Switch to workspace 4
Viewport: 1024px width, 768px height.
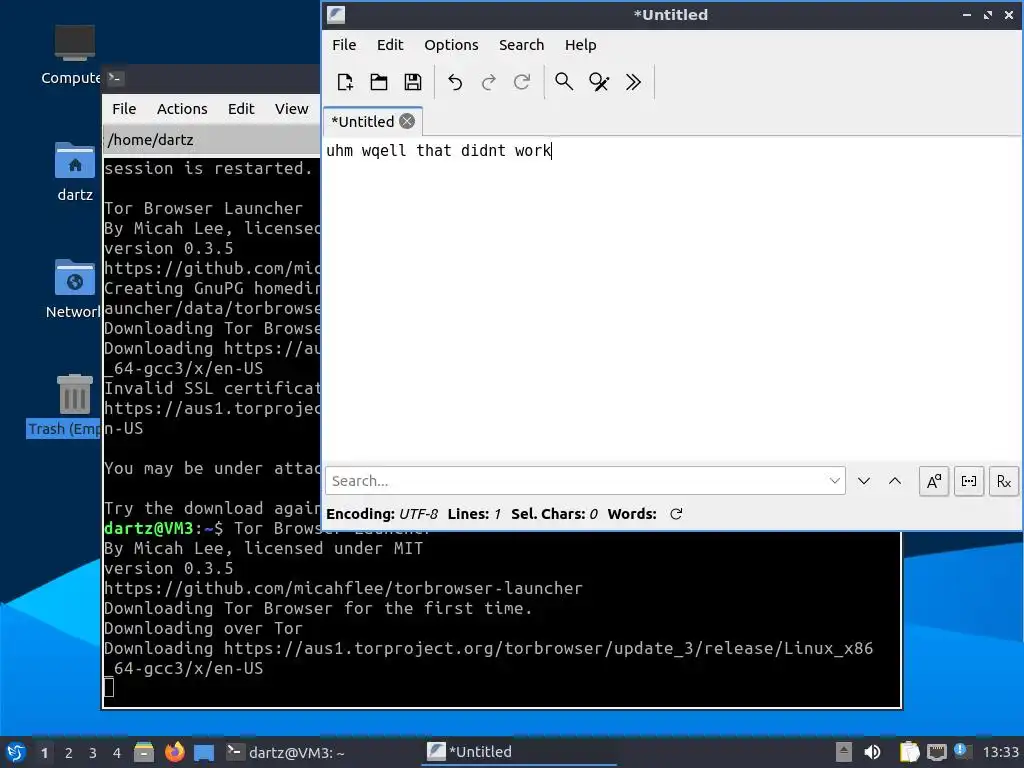click(x=117, y=753)
